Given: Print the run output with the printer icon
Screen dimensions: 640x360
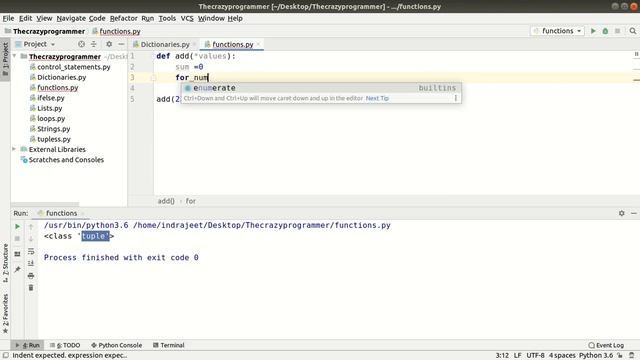Looking at the screenshot, I should pyautogui.click(x=31, y=276).
